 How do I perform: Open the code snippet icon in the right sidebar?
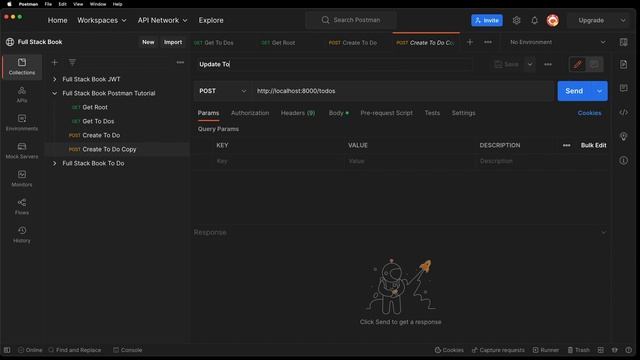[623, 112]
